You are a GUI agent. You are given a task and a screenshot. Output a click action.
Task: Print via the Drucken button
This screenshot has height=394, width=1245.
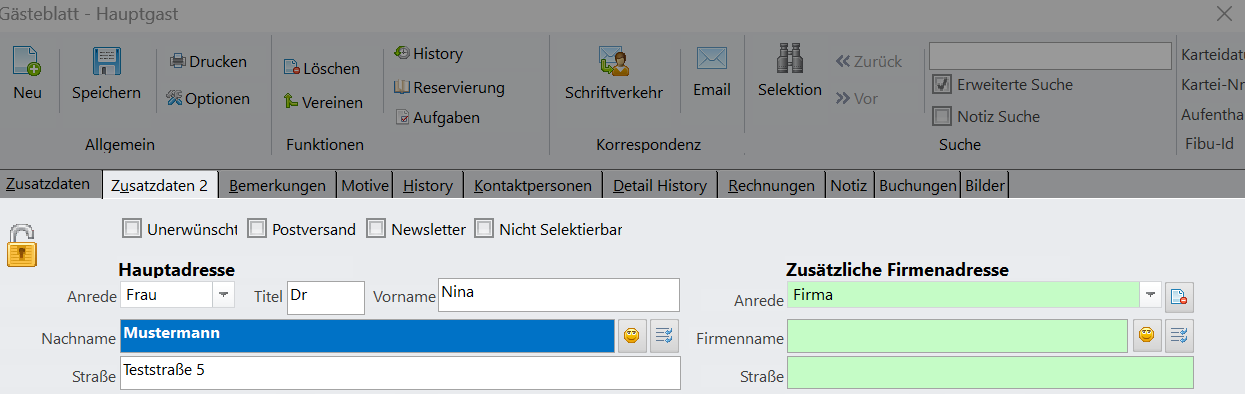208,61
